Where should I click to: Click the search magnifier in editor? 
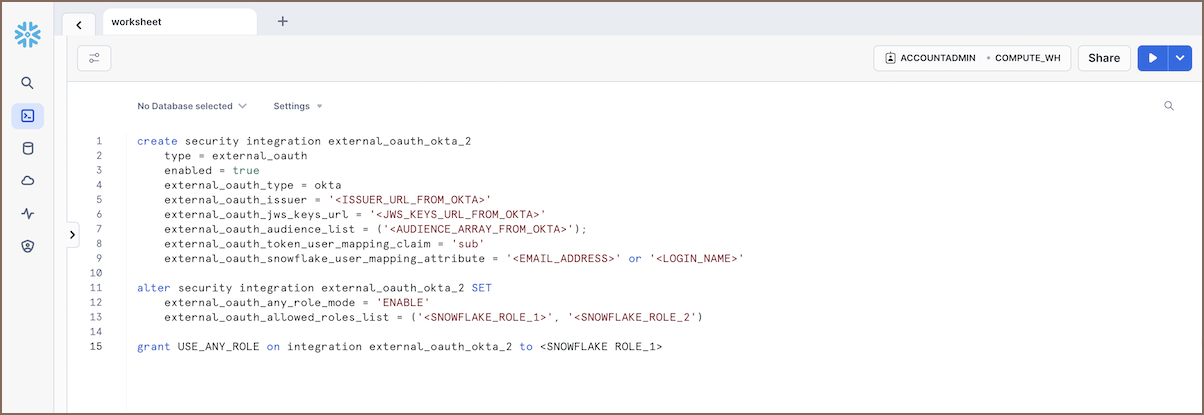1168,106
